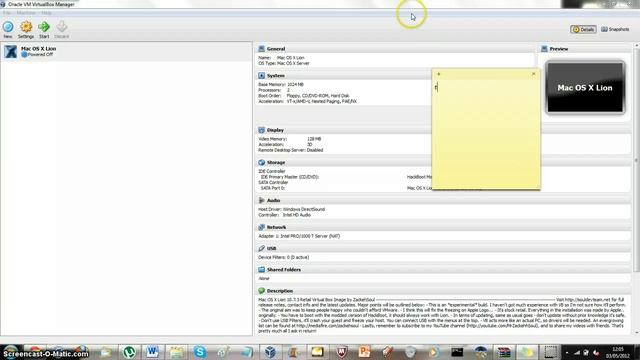Click 'OS Type: Mac OS X Server' text

tap(284, 63)
